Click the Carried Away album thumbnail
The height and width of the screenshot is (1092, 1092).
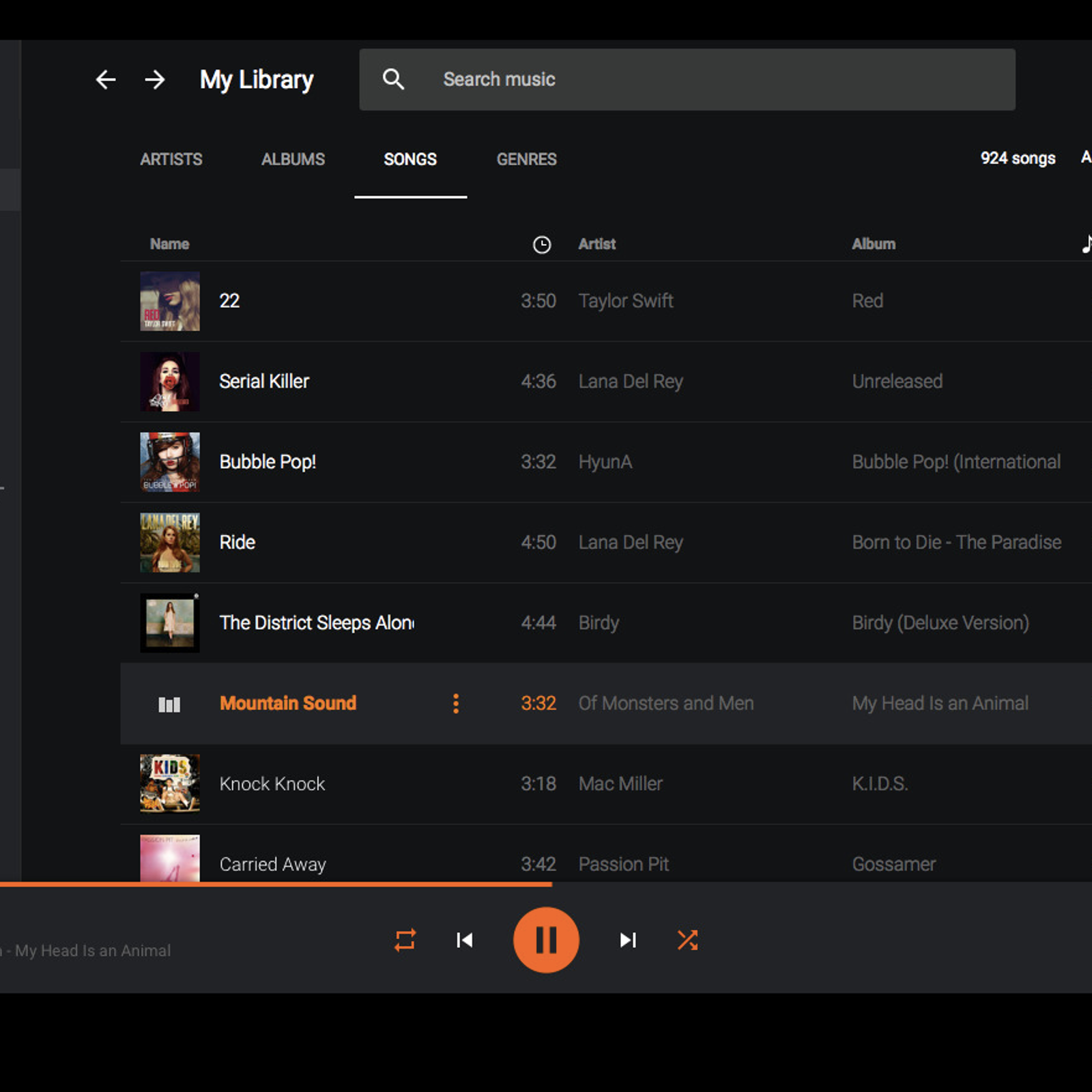coord(170,859)
